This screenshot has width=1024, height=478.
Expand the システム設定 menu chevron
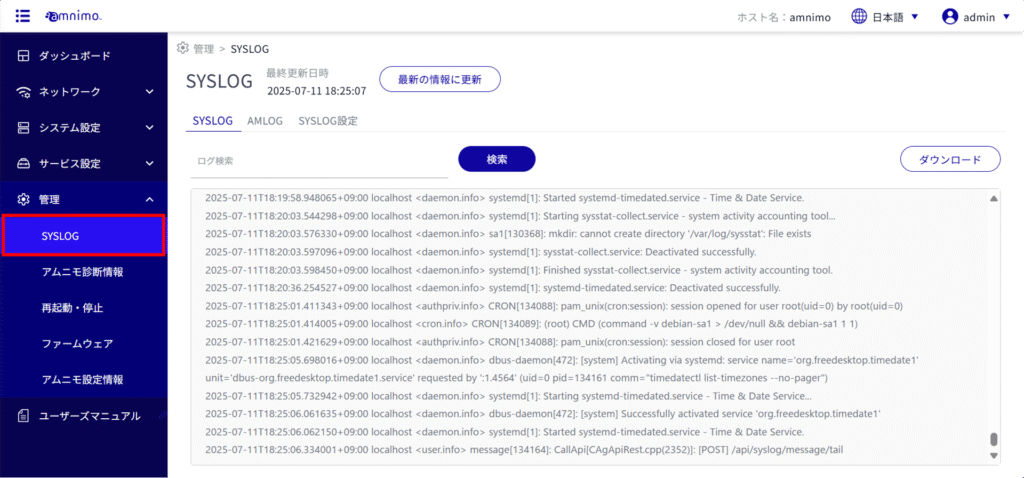pos(149,128)
